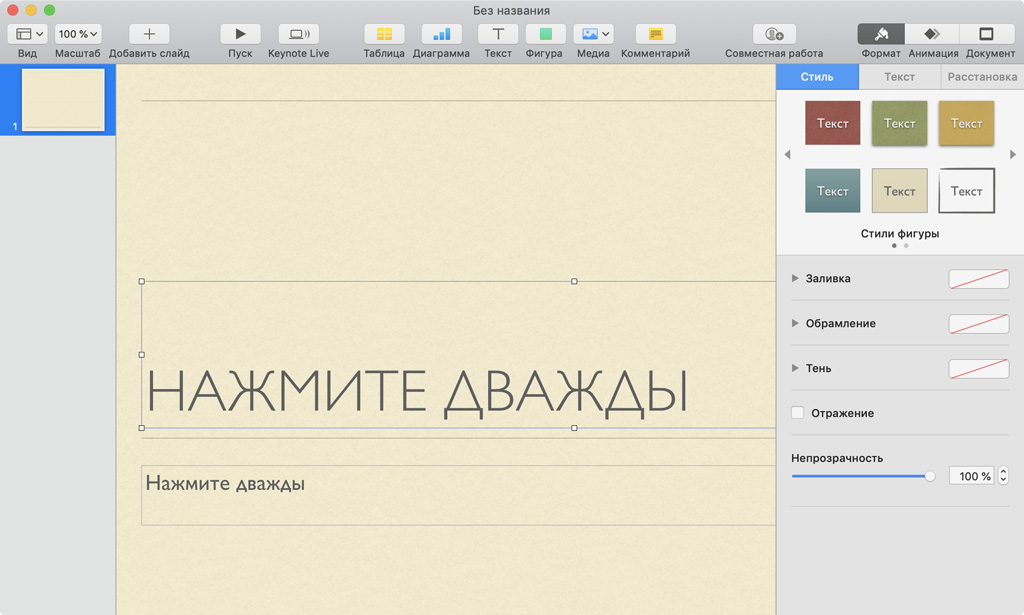Click the Без названия window title
The height and width of the screenshot is (615, 1024).
pyautogui.click(x=511, y=10)
